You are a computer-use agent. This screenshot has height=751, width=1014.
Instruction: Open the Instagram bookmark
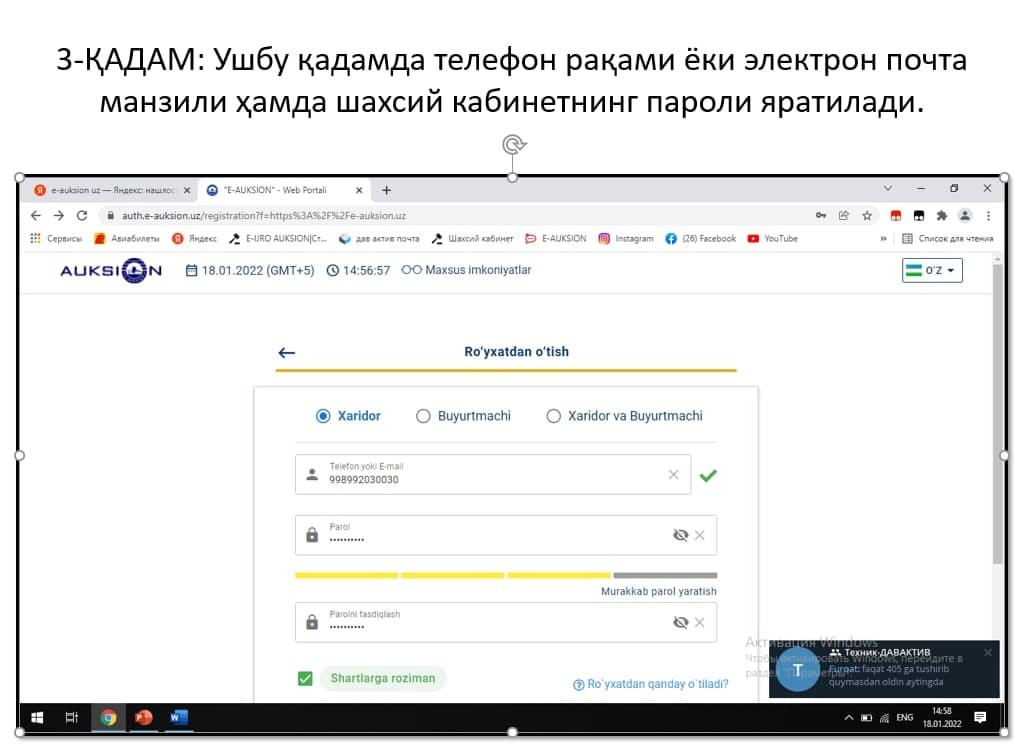(626, 239)
